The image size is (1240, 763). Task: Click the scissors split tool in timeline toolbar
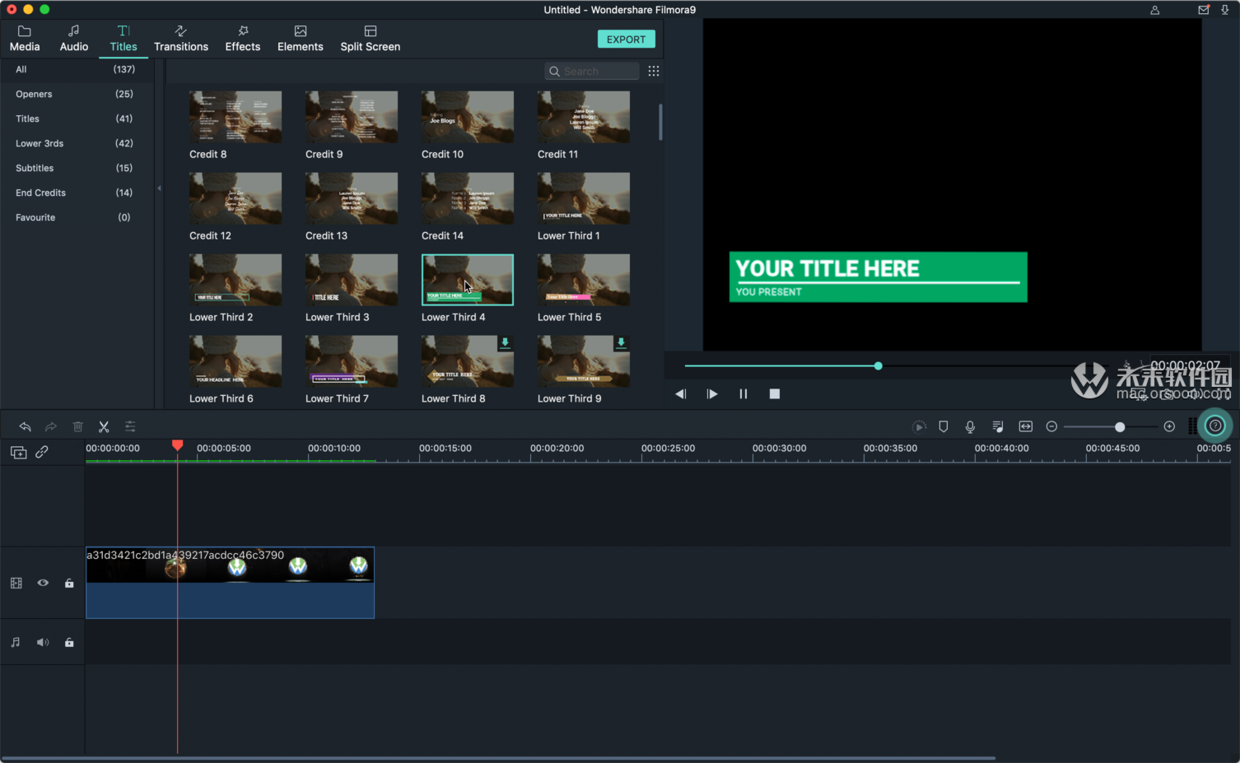(x=104, y=427)
